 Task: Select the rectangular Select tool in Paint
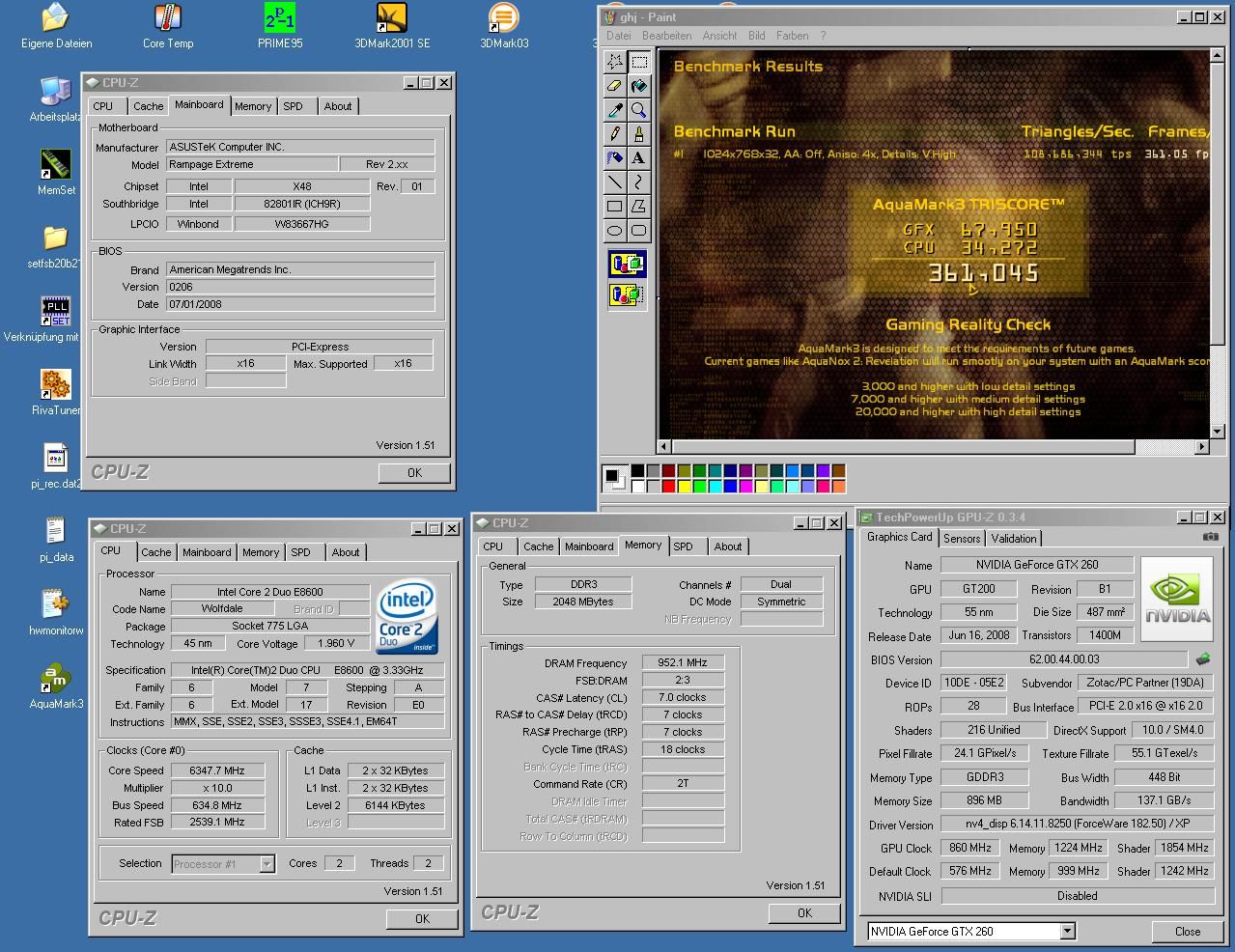(638, 62)
